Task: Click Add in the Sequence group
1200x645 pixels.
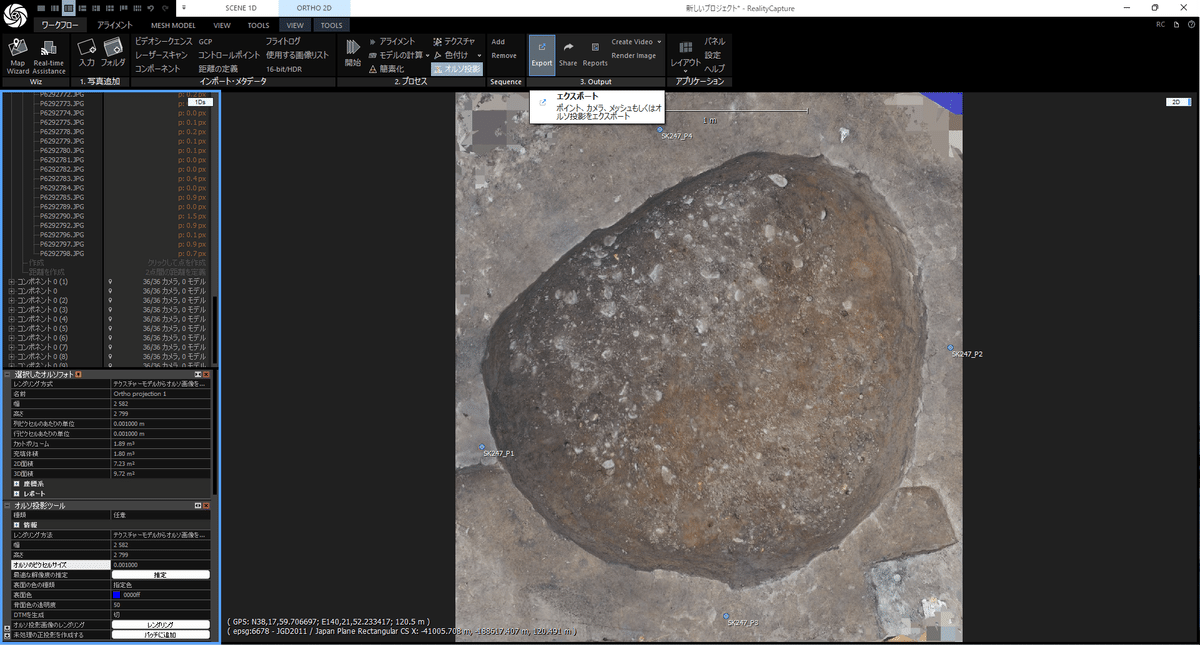Action: [x=498, y=42]
